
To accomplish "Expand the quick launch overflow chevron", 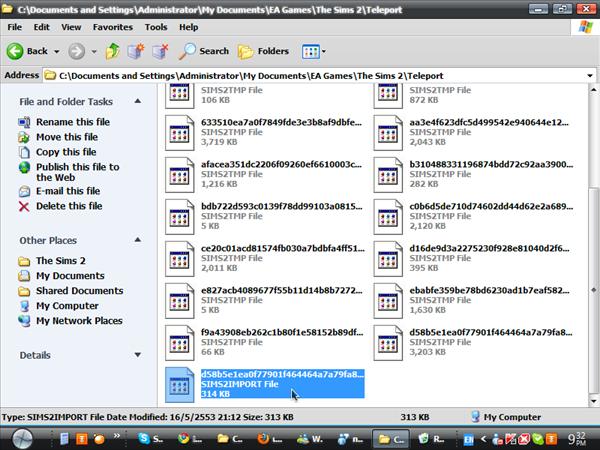I will 116,436.
